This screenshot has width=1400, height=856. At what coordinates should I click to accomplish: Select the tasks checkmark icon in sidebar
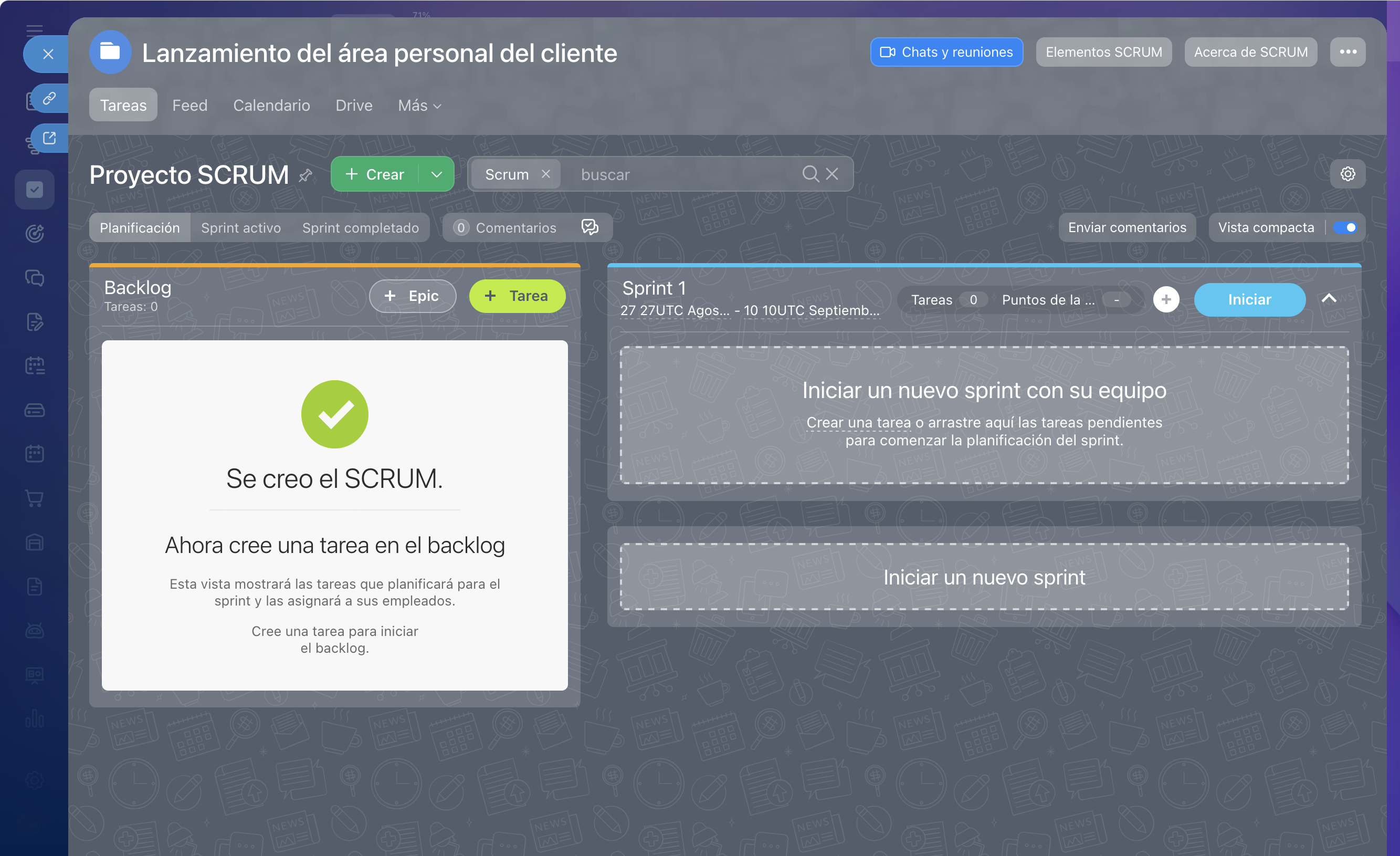click(x=35, y=189)
